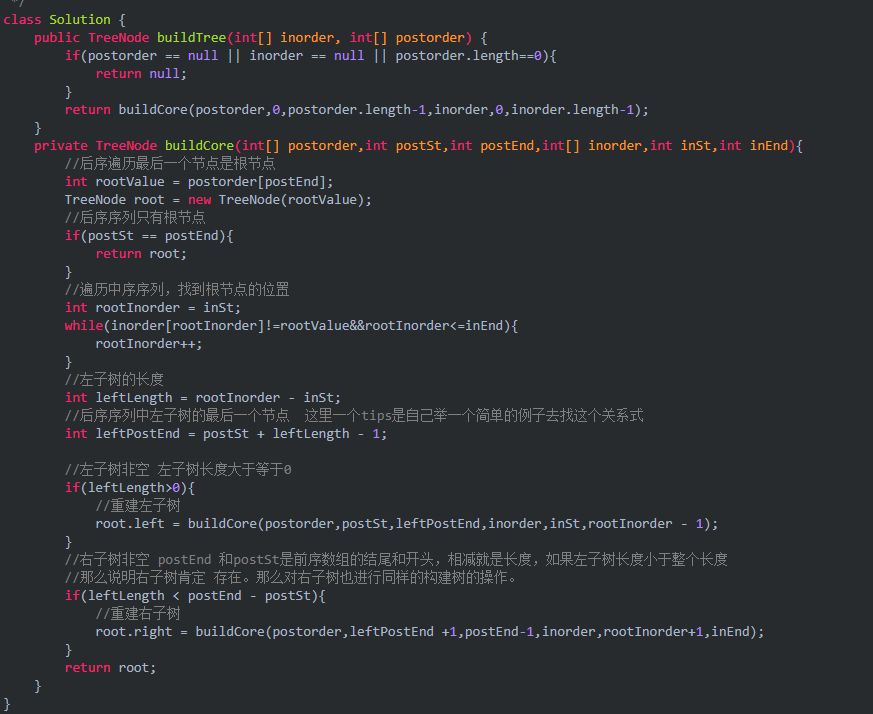This screenshot has width=873, height=714.
Task: Click the 'class Solution {' line
Action: [x=64, y=19]
